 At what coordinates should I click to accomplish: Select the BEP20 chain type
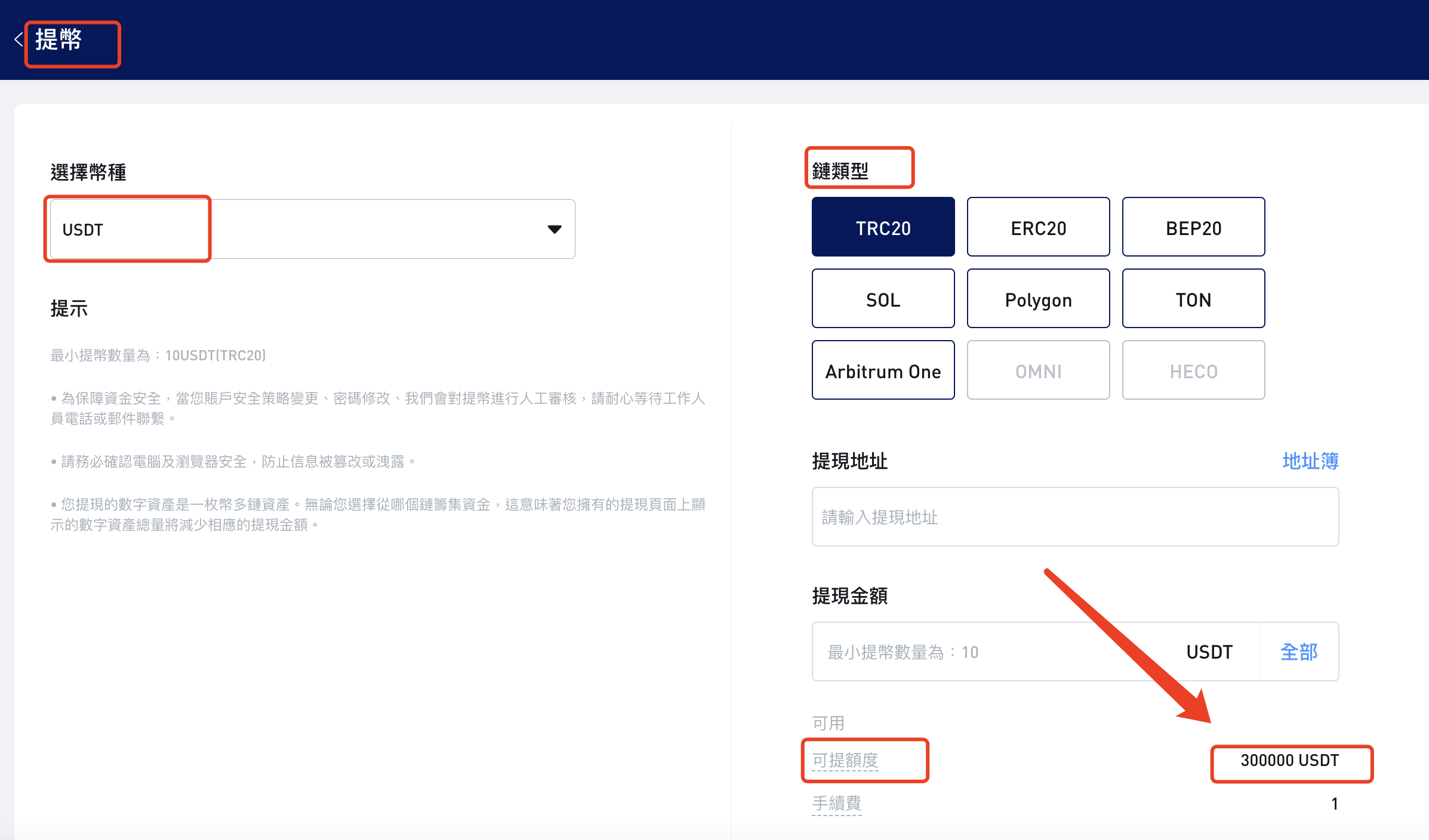[1193, 227]
